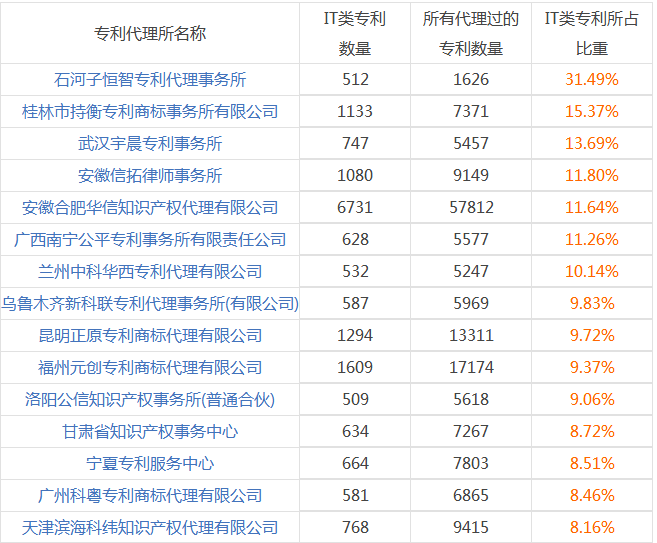
Task: Click total patent count 9415
Action: (471, 527)
